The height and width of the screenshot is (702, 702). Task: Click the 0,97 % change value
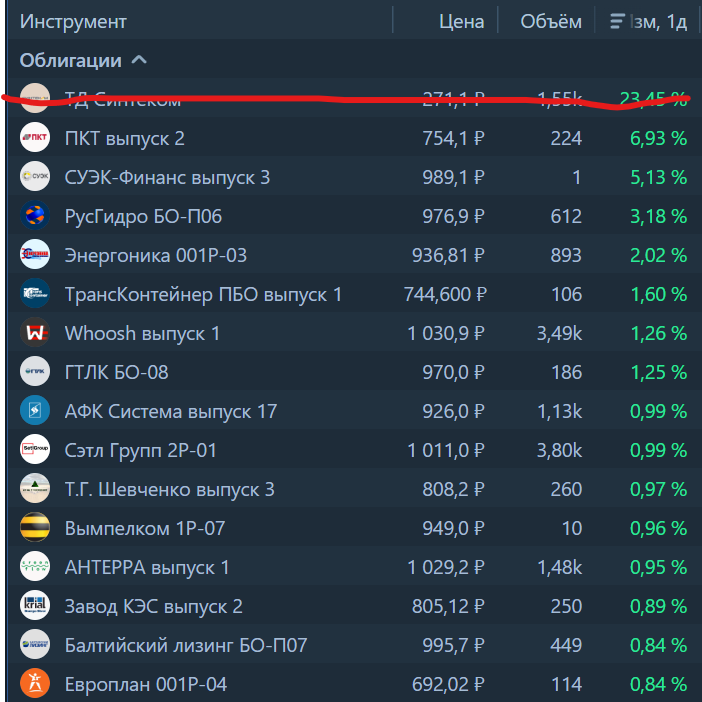click(x=659, y=489)
